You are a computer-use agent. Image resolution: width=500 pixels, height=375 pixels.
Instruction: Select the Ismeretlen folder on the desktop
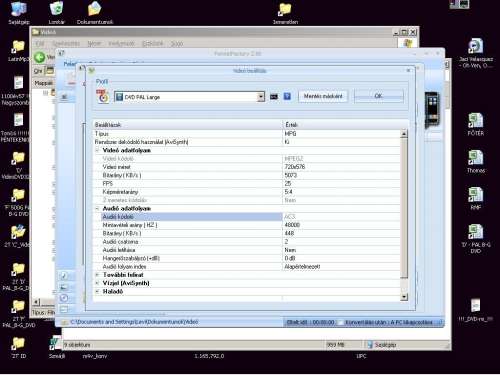tap(285, 13)
